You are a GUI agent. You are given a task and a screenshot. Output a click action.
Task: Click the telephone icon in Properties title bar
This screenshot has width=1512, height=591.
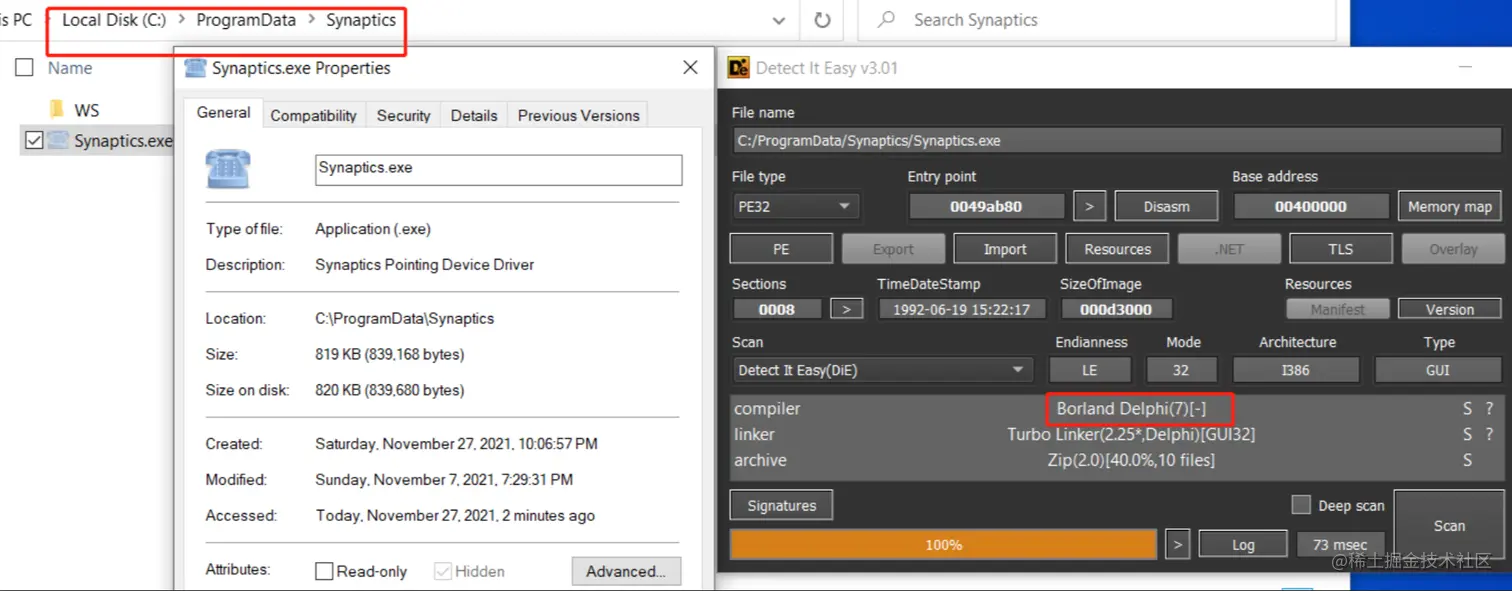tap(195, 68)
